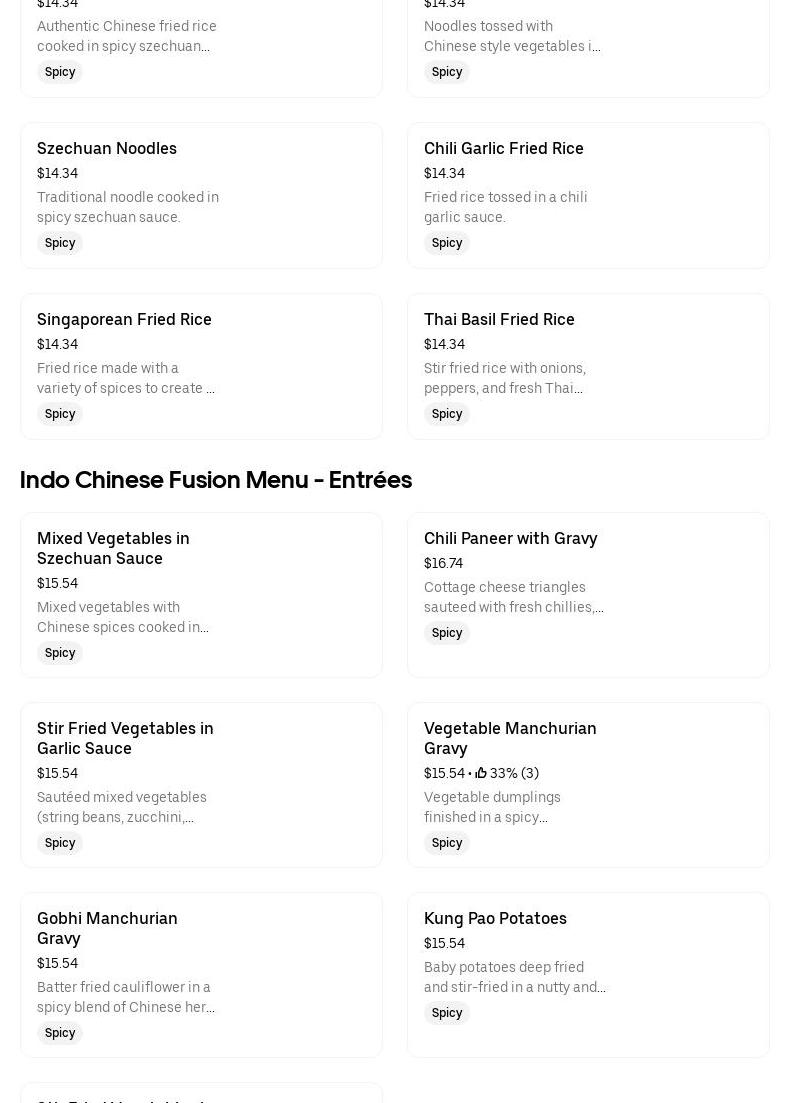The image size is (804, 1103).
Task: Click Spicy tag under Szechuan Noodles
Action: [60, 243]
